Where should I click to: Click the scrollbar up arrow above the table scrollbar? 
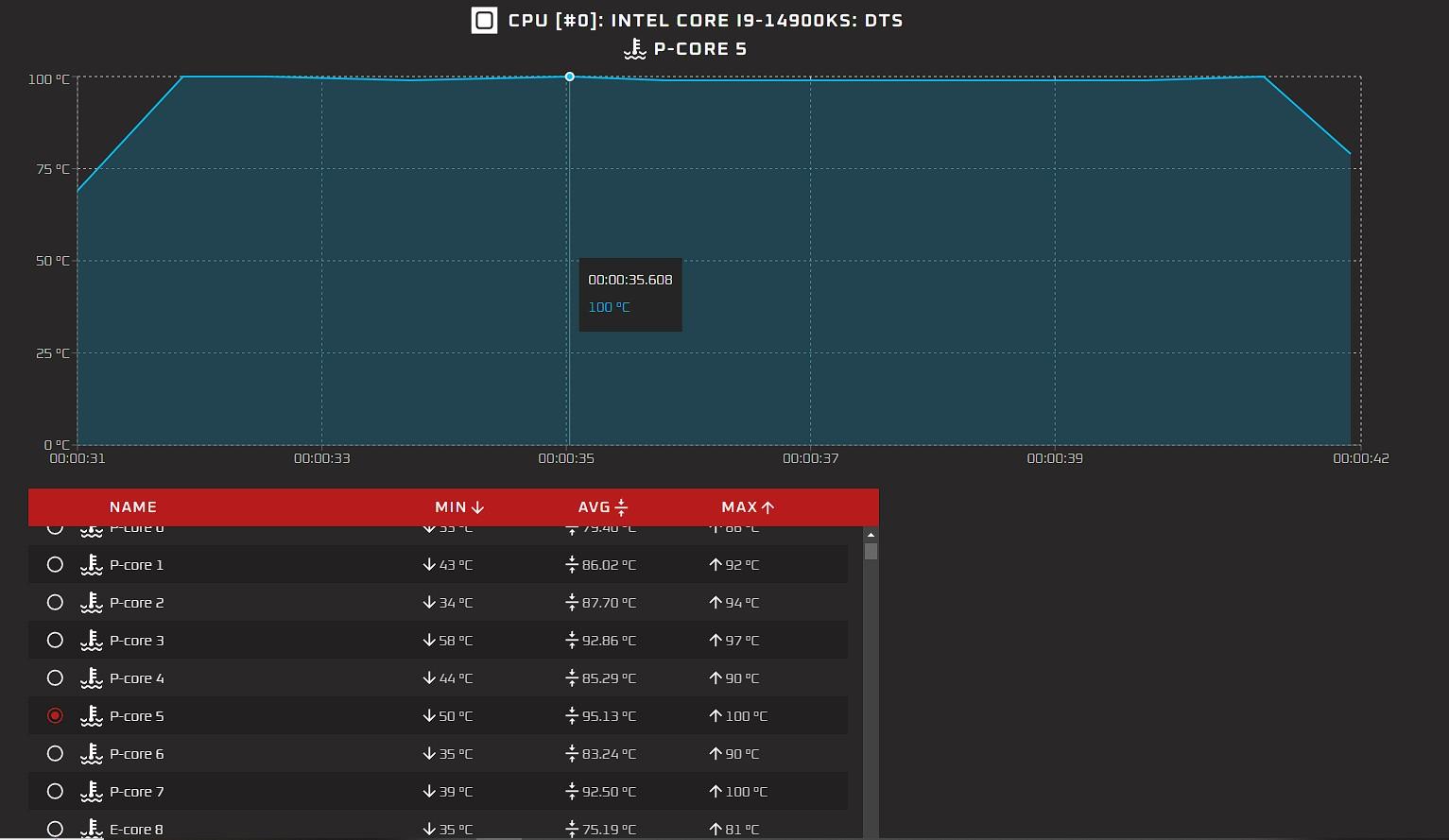[x=870, y=534]
